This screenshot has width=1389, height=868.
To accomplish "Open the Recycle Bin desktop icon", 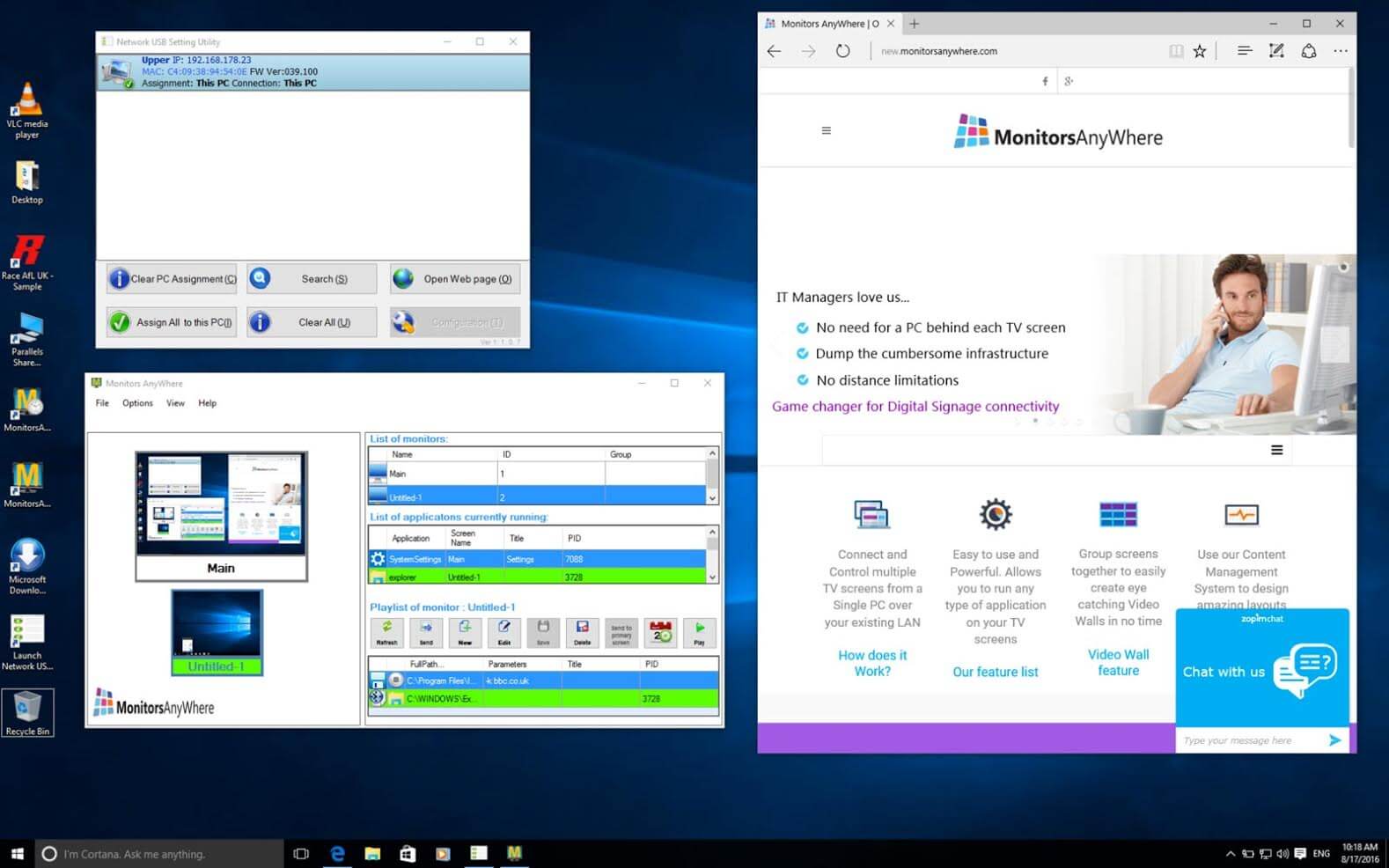I will pos(27,712).
